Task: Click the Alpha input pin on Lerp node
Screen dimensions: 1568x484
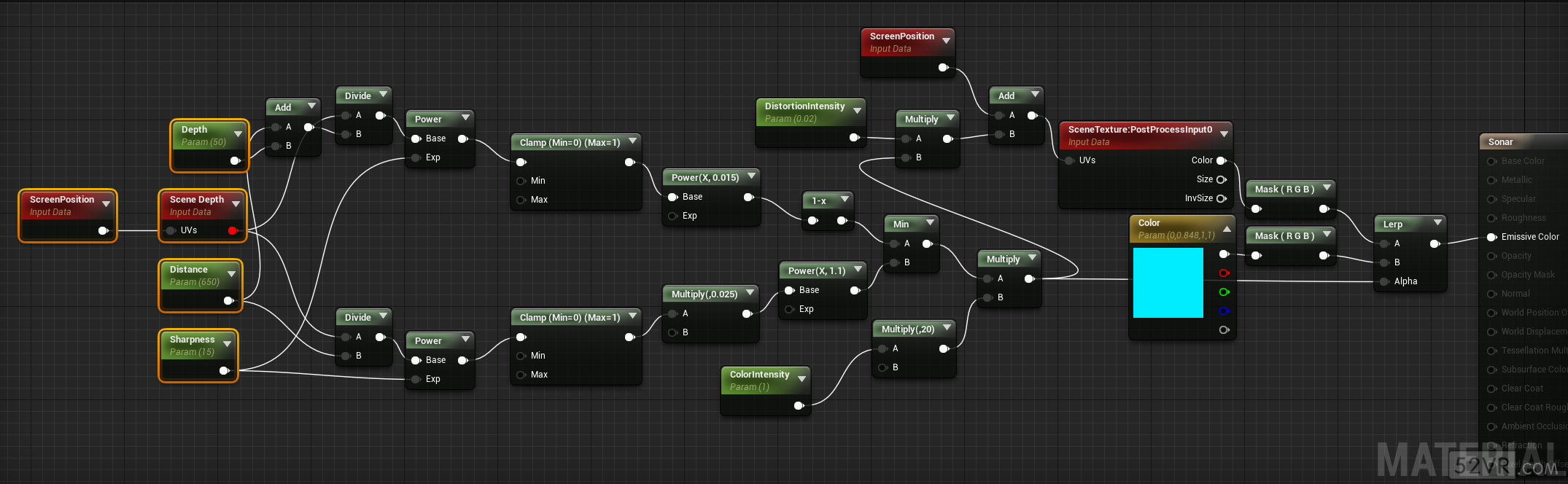Action: tap(1384, 281)
